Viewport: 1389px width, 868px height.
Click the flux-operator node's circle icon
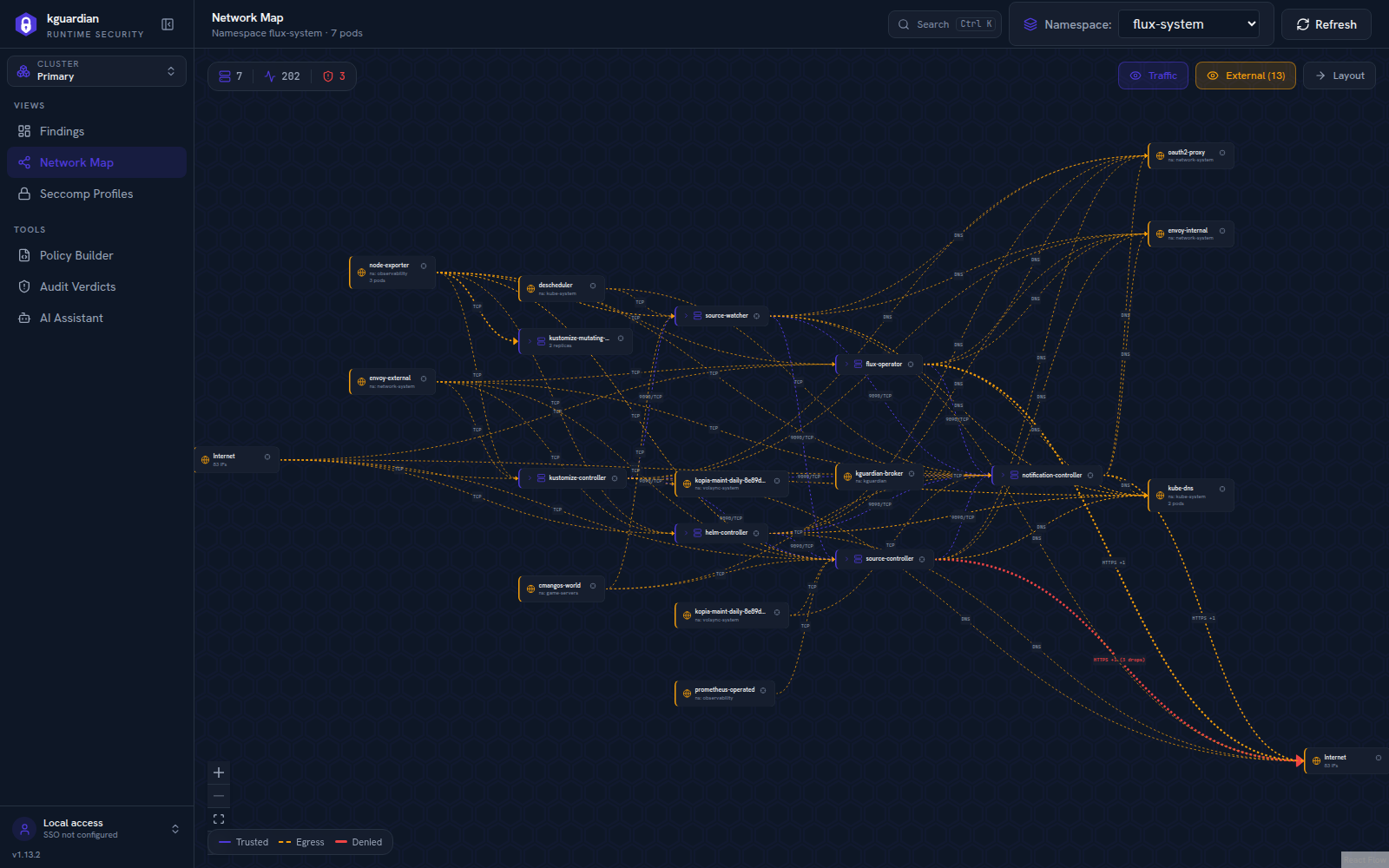[911, 365]
